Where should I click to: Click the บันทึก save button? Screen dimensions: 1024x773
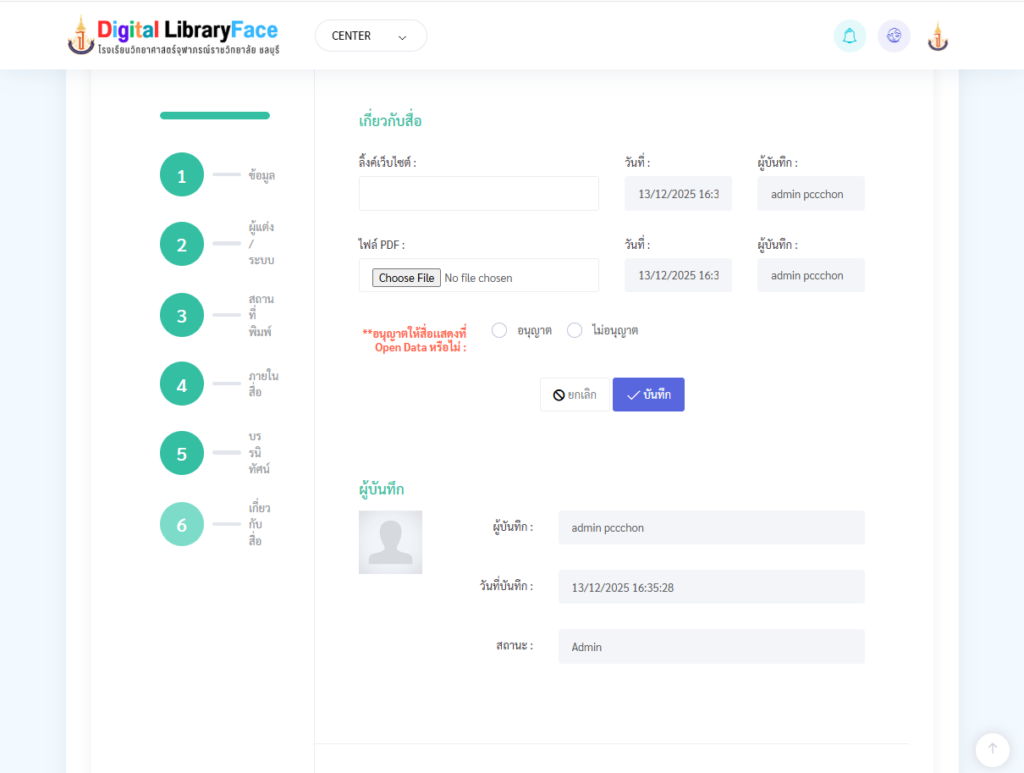point(648,395)
